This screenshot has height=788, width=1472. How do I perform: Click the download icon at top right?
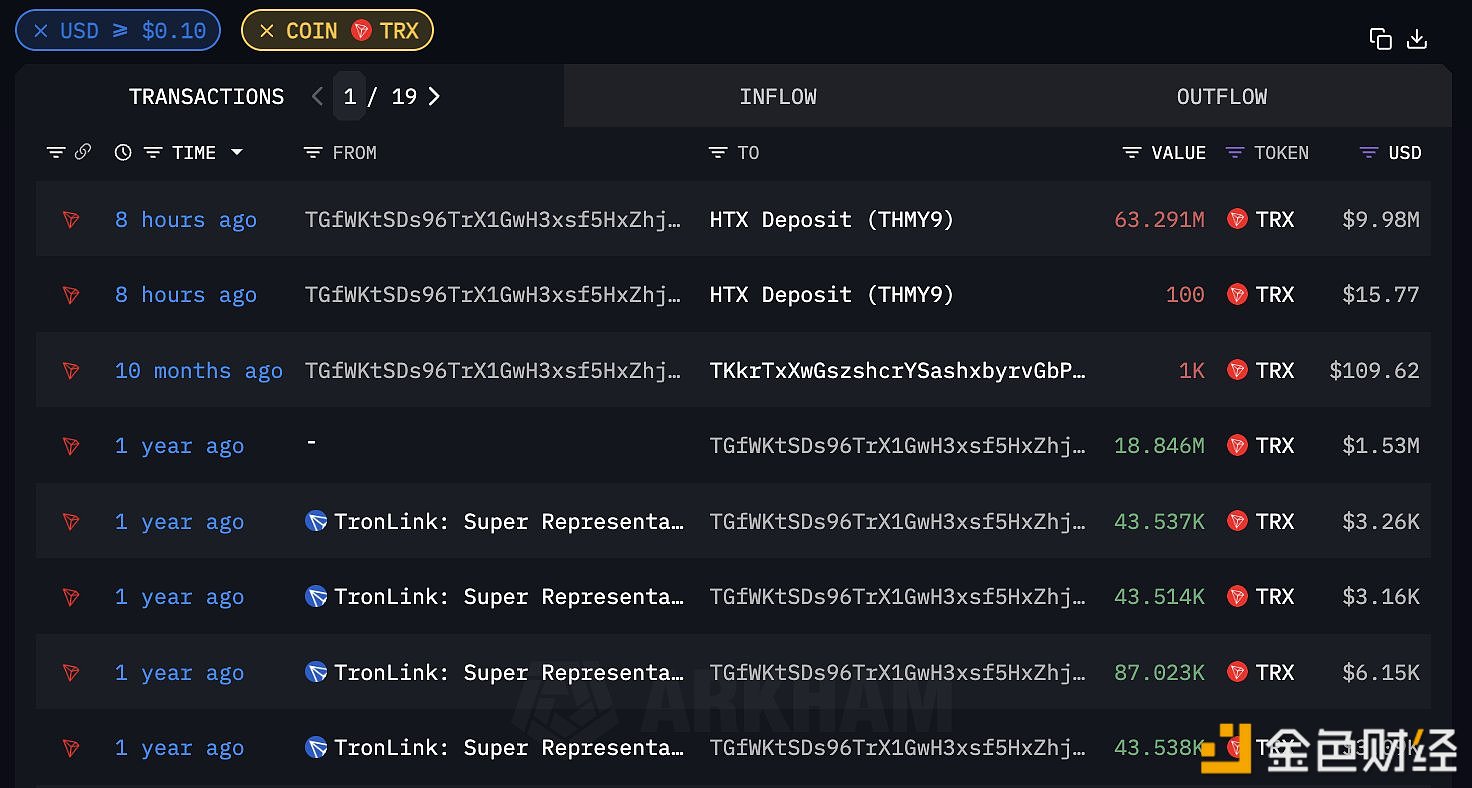[1416, 39]
